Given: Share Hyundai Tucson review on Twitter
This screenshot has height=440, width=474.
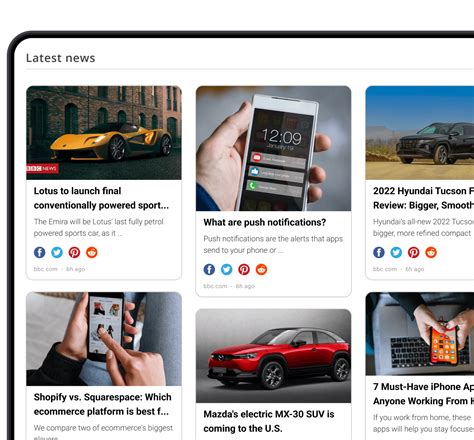Looking at the screenshot, I should coord(396,252).
